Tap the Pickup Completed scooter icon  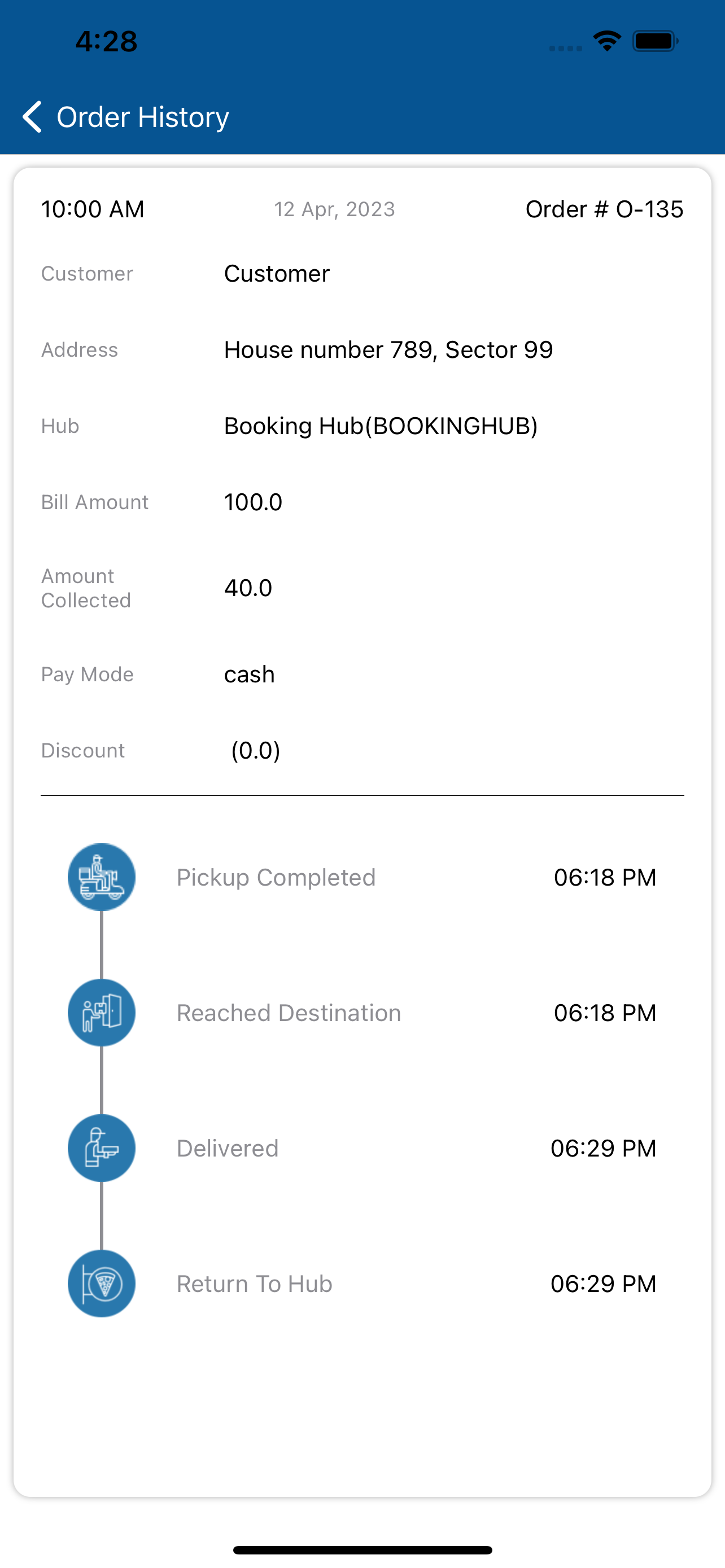coord(102,877)
